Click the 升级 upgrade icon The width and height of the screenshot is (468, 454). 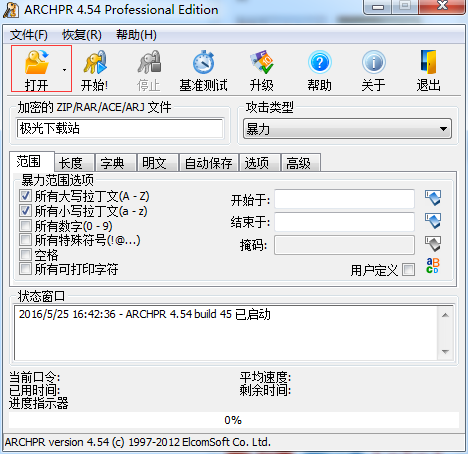pyautogui.click(x=262, y=62)
